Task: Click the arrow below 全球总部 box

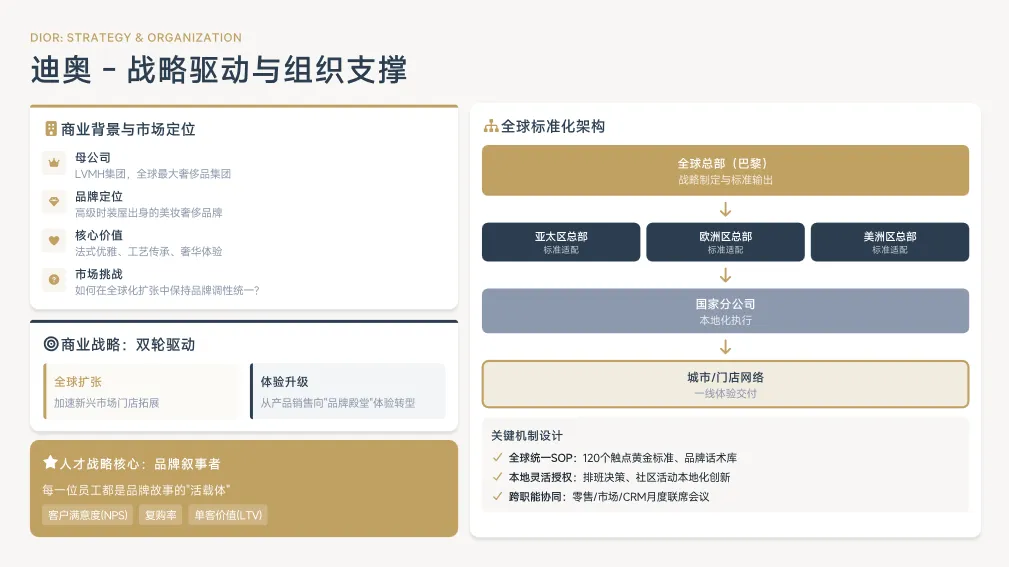Action: tap(725, 210)
